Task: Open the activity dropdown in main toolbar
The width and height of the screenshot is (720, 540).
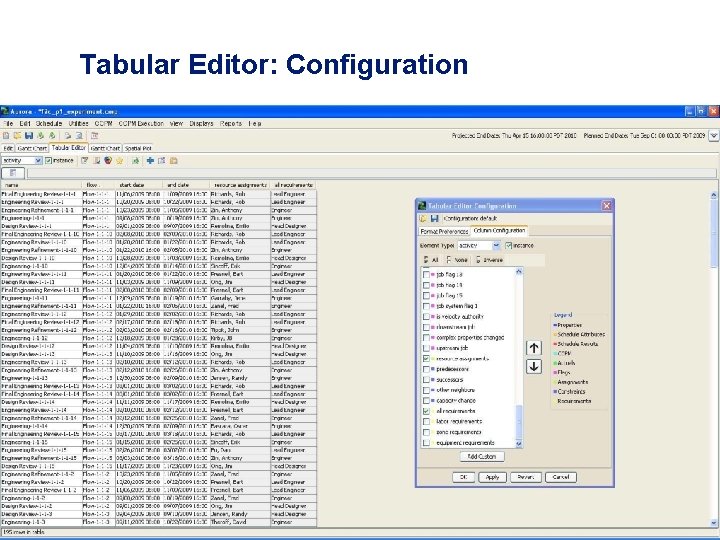Action: click(39, 160)
